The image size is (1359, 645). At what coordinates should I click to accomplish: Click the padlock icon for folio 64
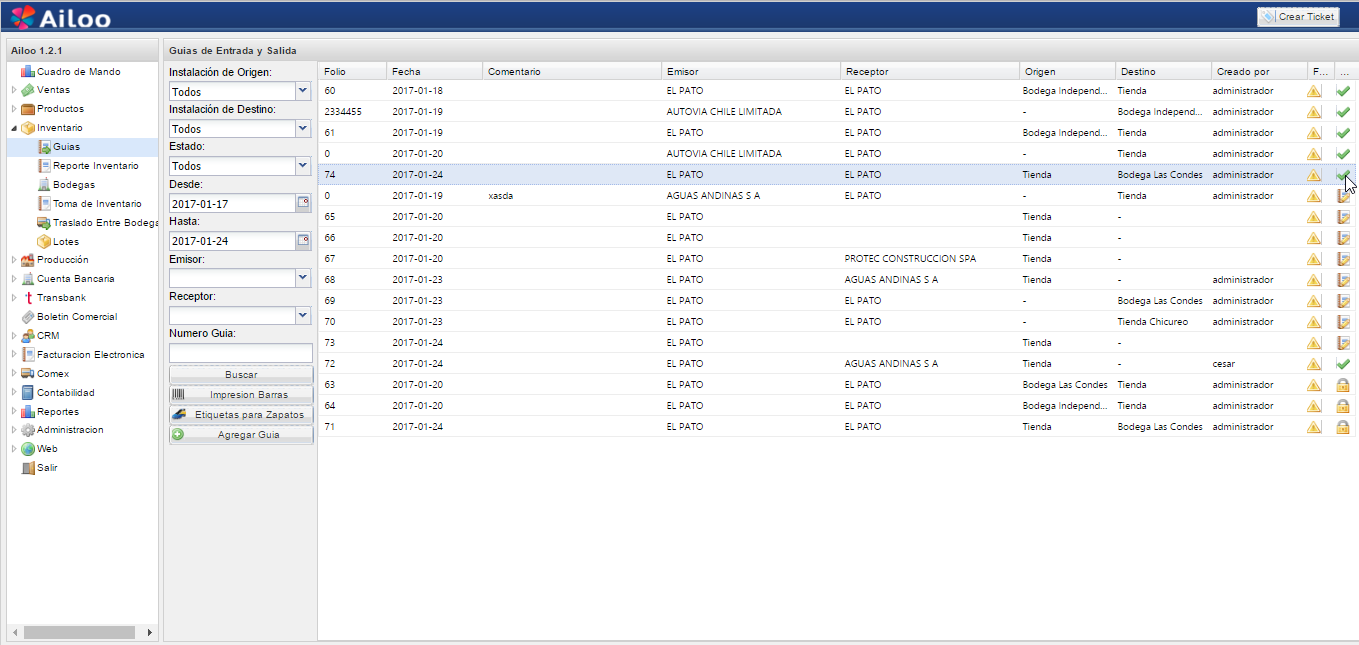[x=1343, y=406]
